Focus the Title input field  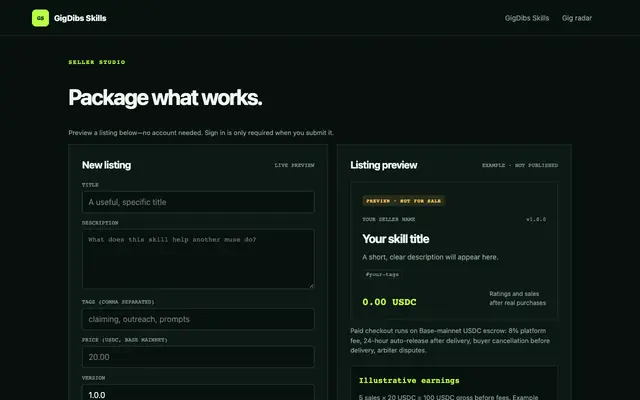(198, 202)
